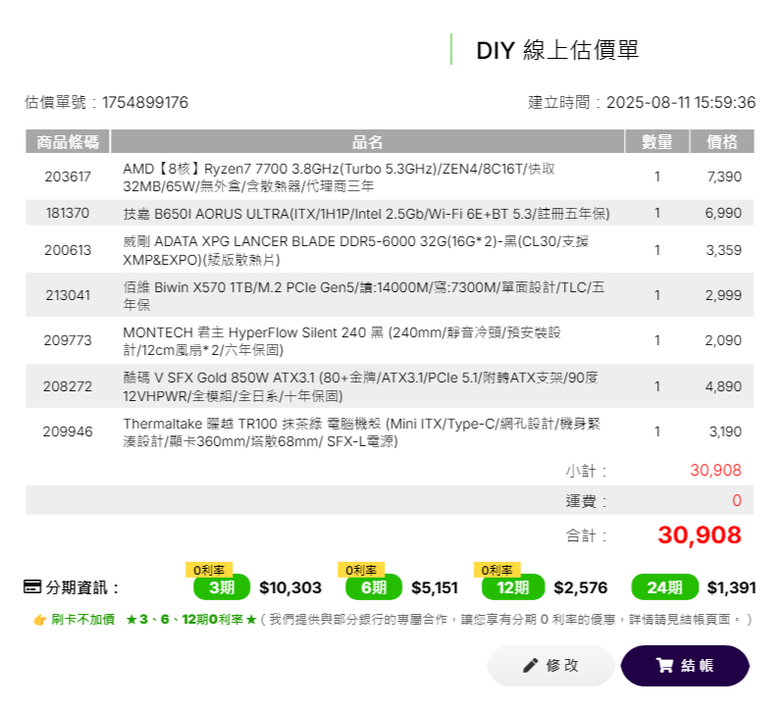This screenshot has width=780, height=710.
Task: Click the price 2,090
Action: click(723, 340)
